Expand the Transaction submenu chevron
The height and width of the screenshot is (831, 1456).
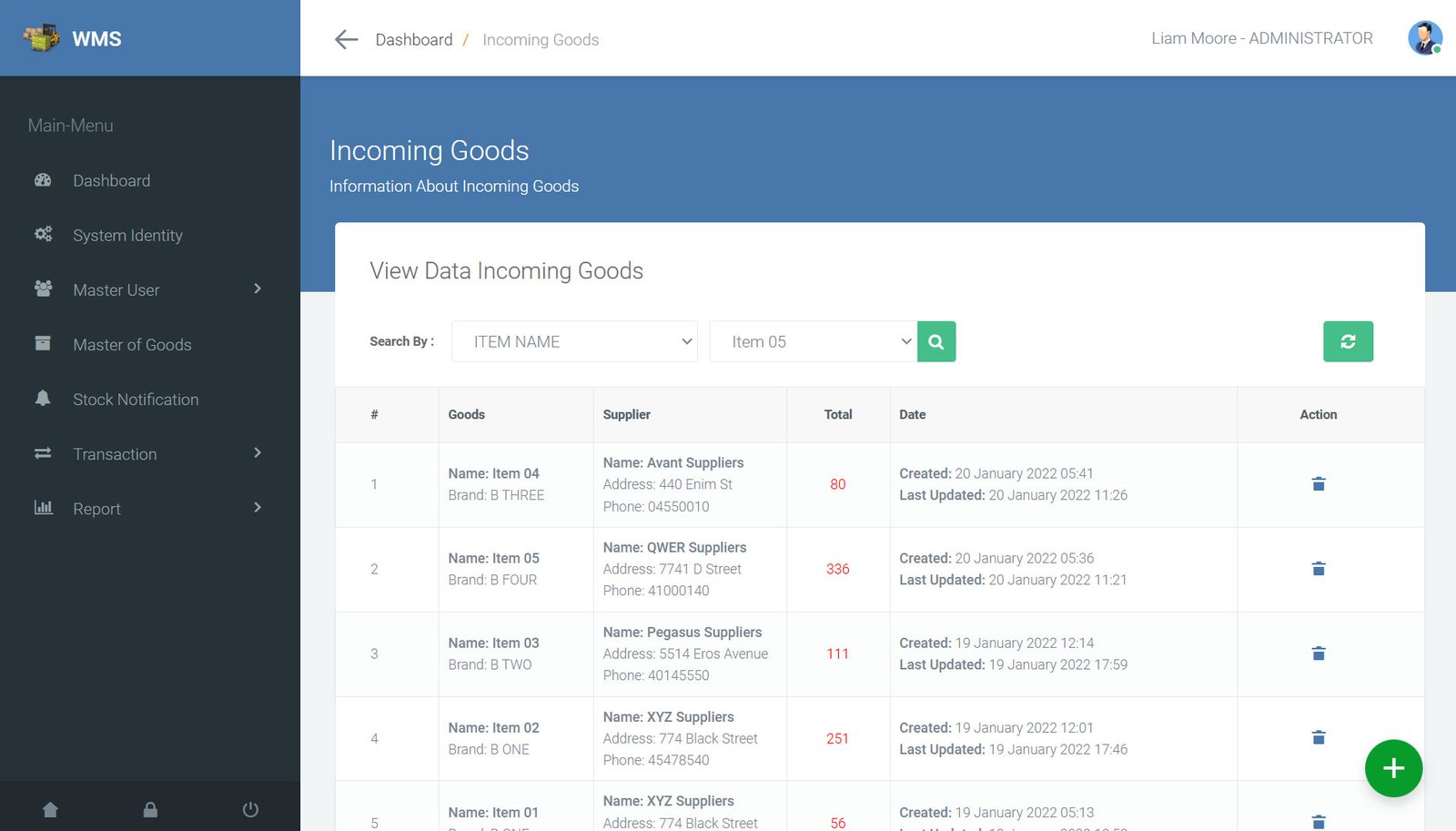click(258, 452)
